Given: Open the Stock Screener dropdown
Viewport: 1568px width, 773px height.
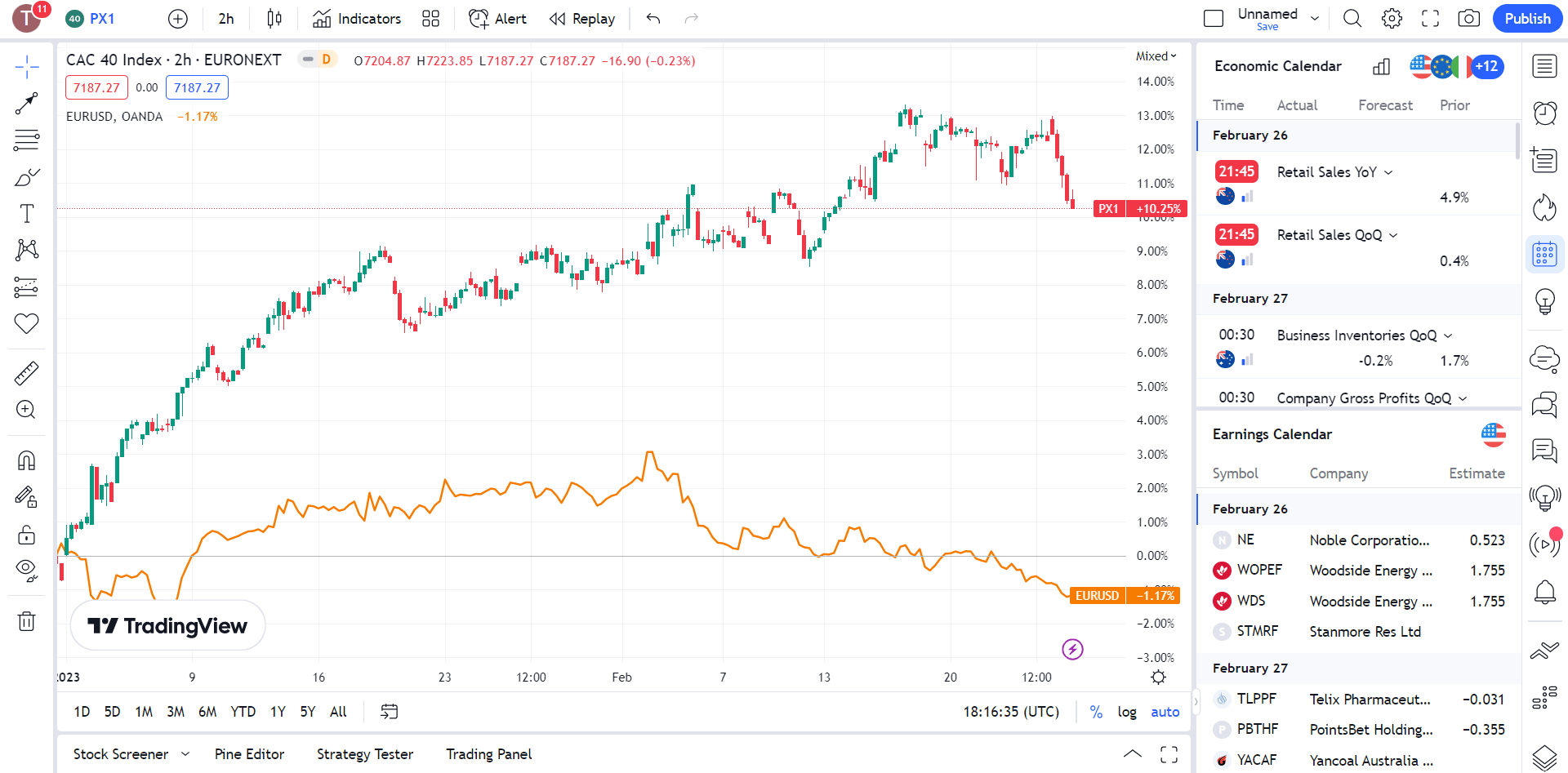Looking at the screenshot, I should (131, 754).
